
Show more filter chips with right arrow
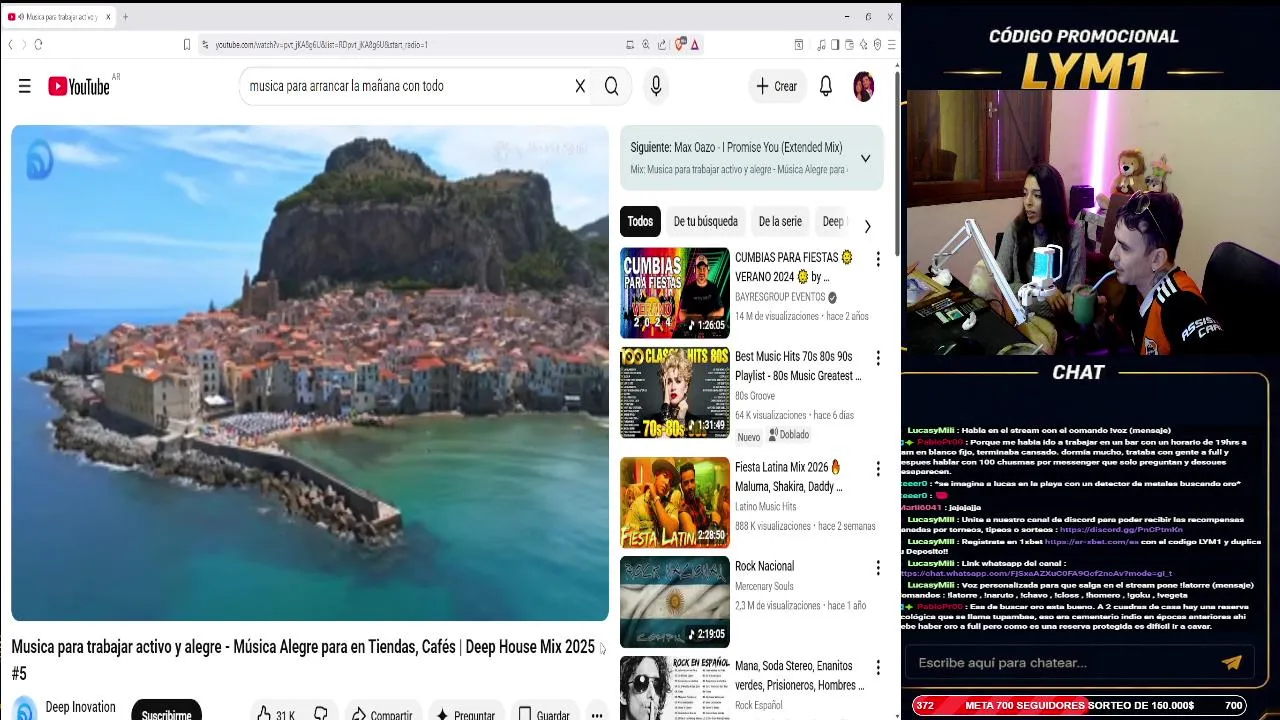[867, 226]
